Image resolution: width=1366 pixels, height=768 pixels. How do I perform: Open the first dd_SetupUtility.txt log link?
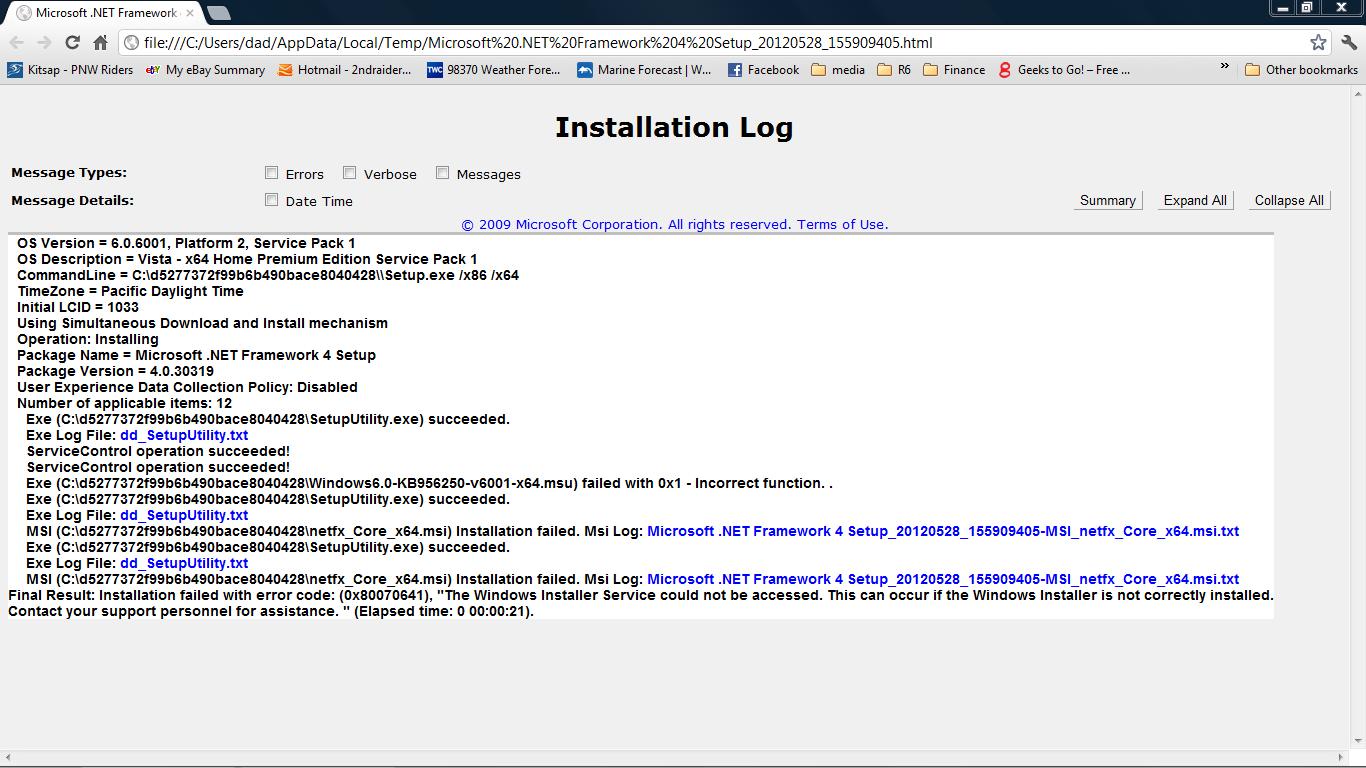(x=184, y=435)
